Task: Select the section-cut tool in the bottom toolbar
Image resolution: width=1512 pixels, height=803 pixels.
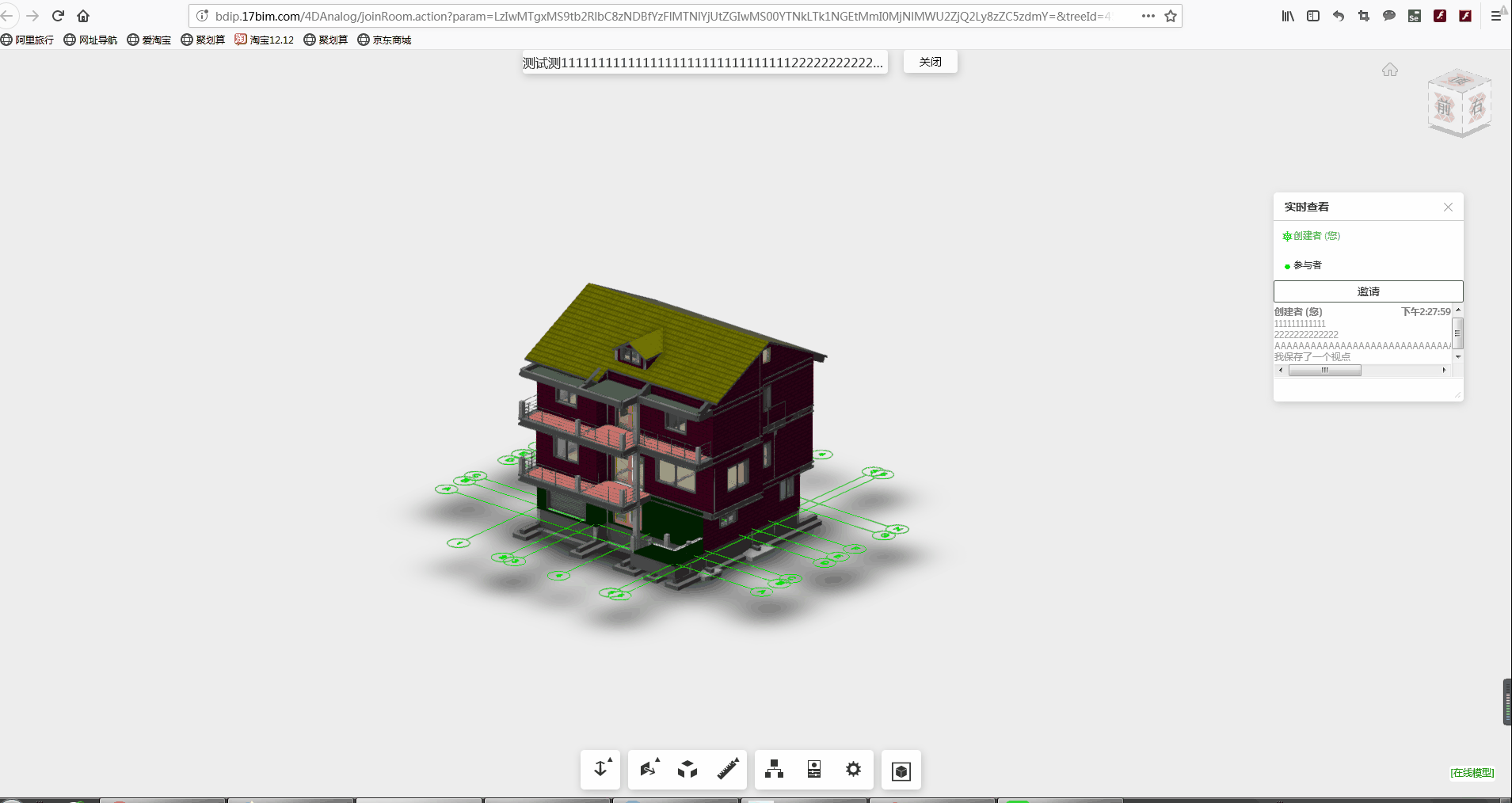Action: [x=649, y=769]
